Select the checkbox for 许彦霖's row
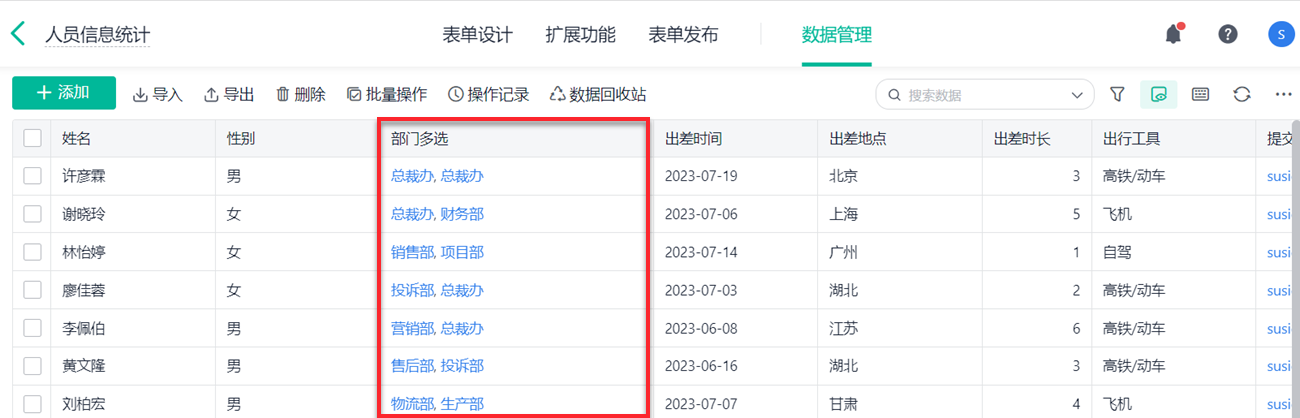The image size is (1300, 418). tap(33, 176)
